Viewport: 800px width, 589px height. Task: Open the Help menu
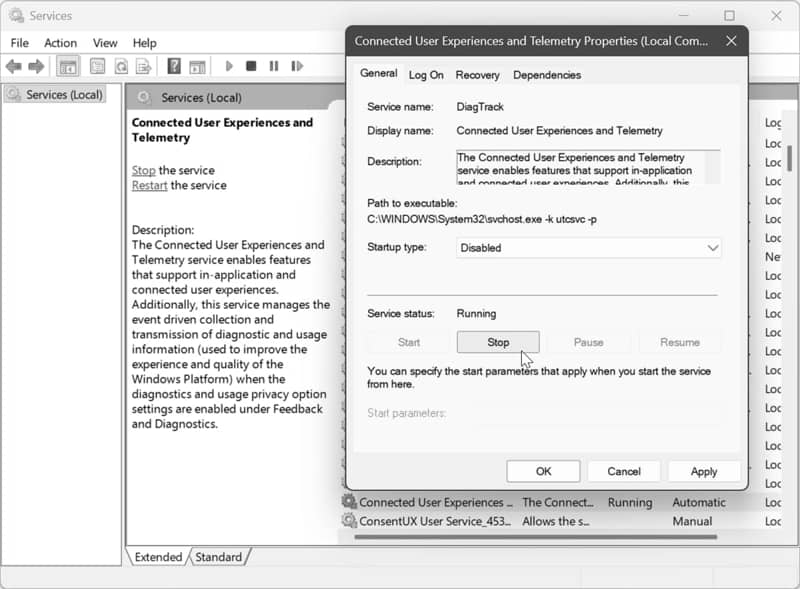pos(144,43)
